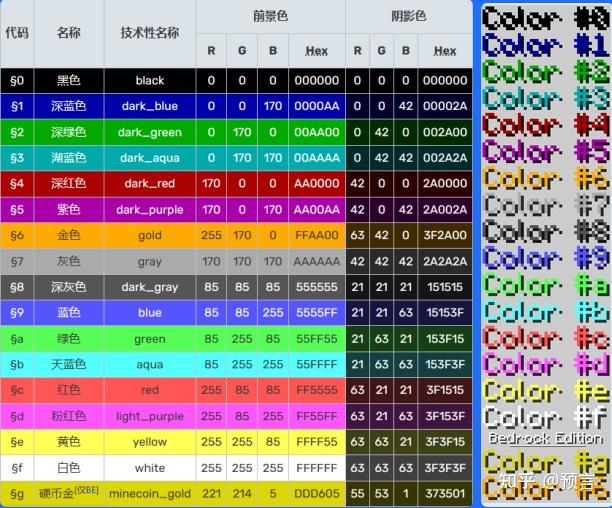The image size is (612, 508).
Task: Click the §9 code cell
Action: click(17, 313)
